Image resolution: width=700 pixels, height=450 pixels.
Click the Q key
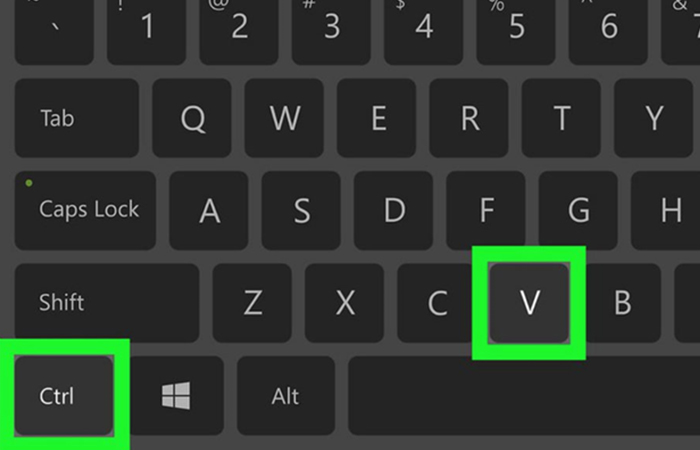192,118
